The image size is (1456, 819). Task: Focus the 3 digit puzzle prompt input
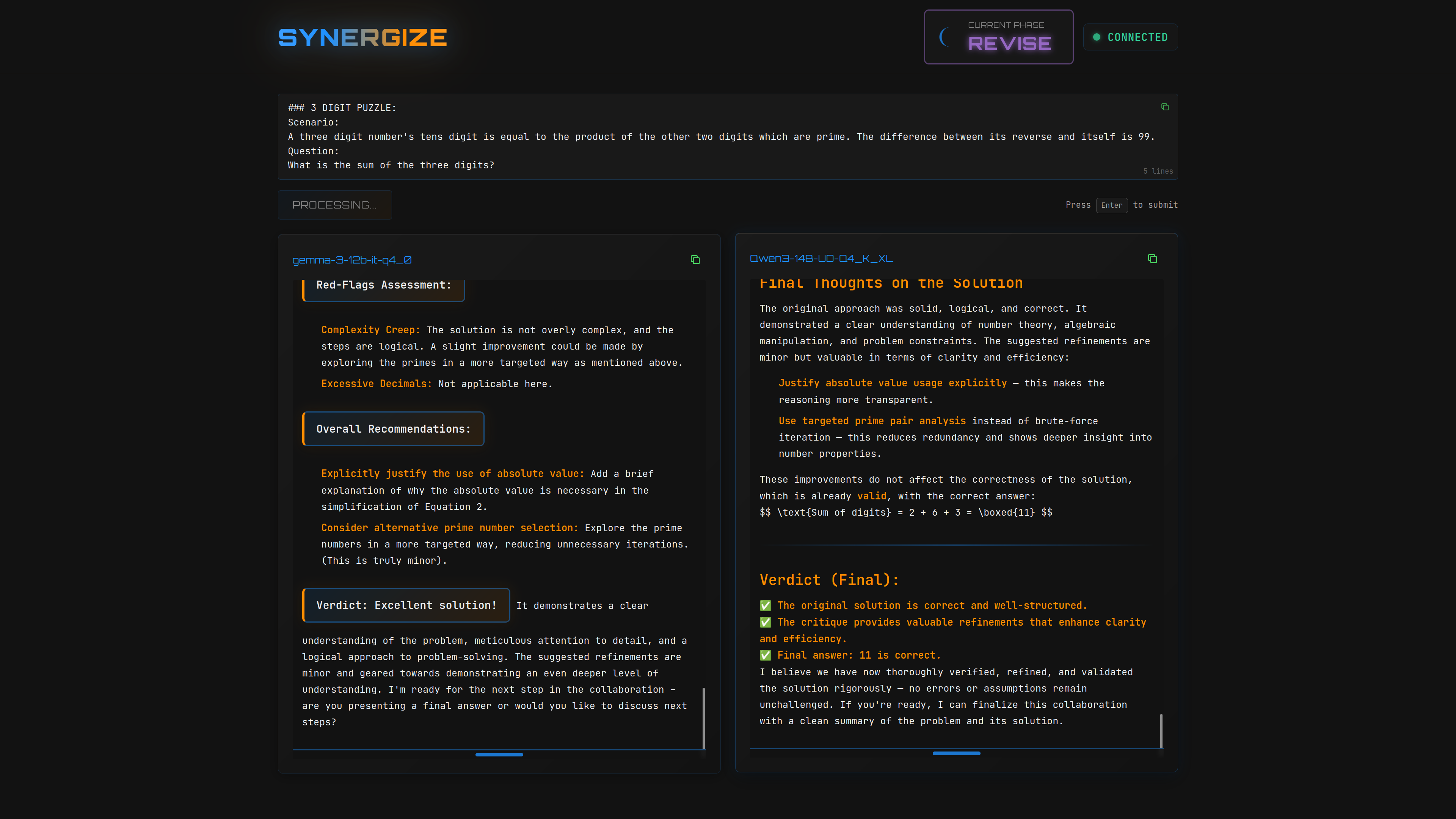(728, 137)
